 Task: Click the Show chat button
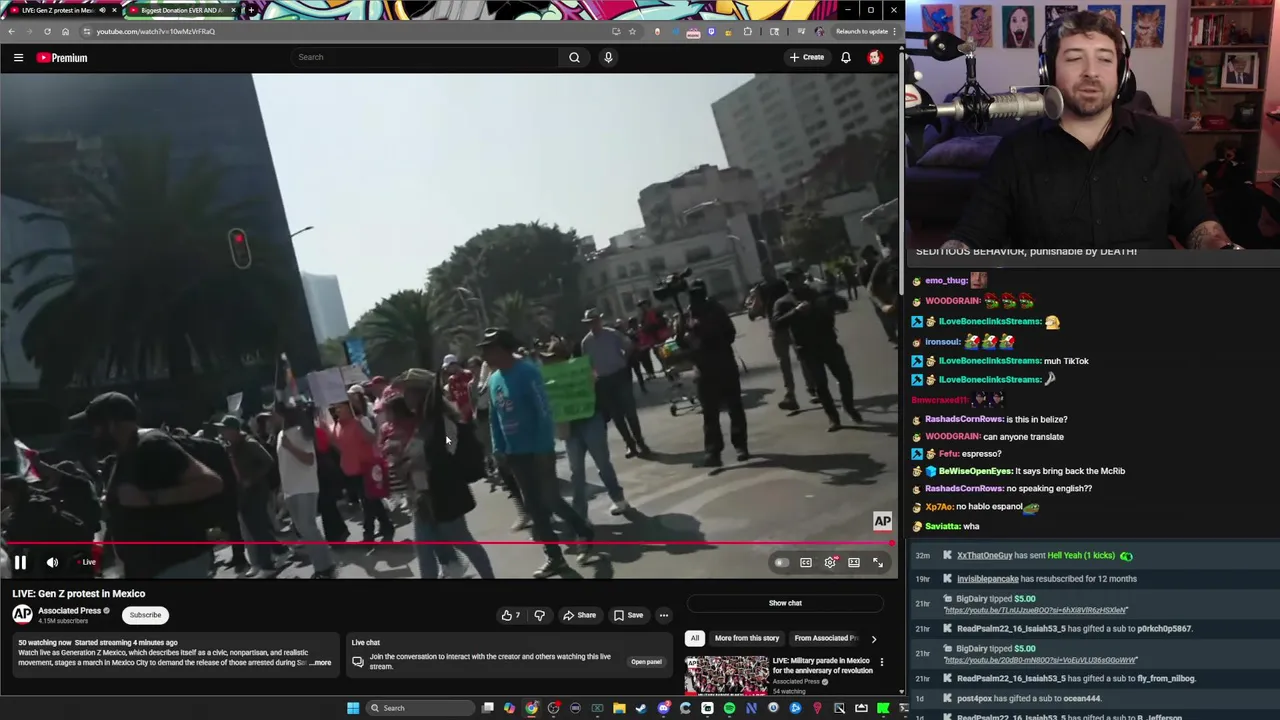[x=785, y=603]
